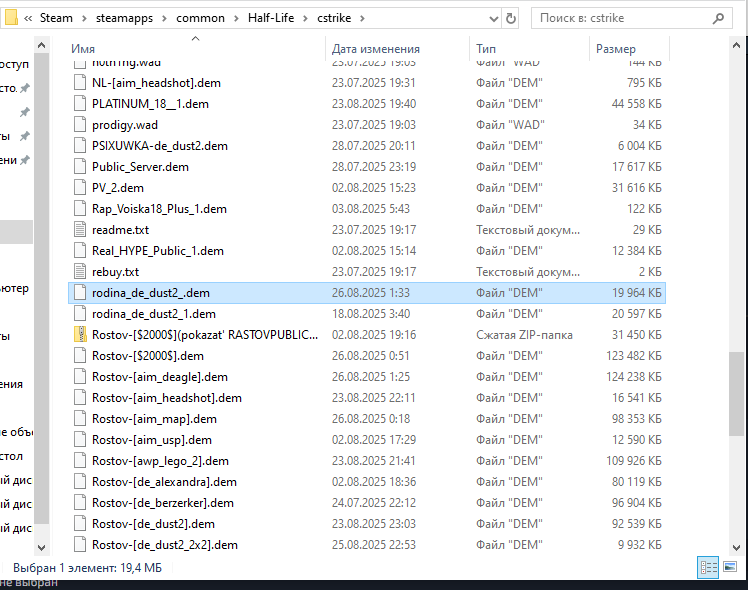
Task: Select the file icon of rodina_de_dust2_.dem
Action: pos(80,293)
